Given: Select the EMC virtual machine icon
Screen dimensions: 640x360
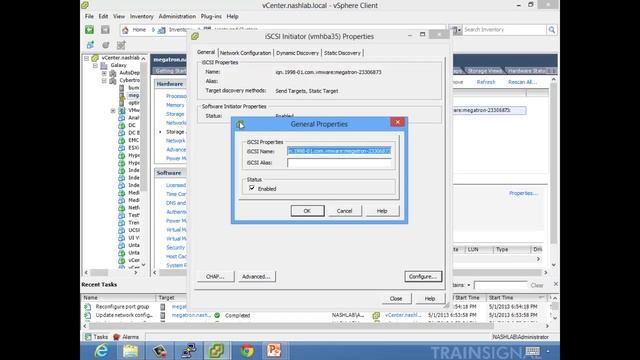Looking at the screenshot, I should [x=122, y=140].
